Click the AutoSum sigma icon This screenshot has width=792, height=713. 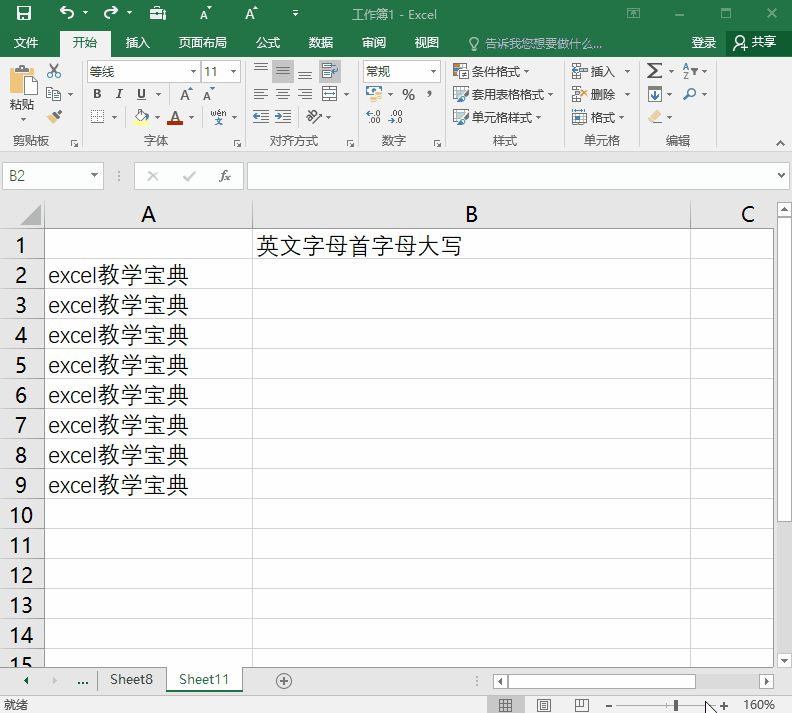point(655,71)
